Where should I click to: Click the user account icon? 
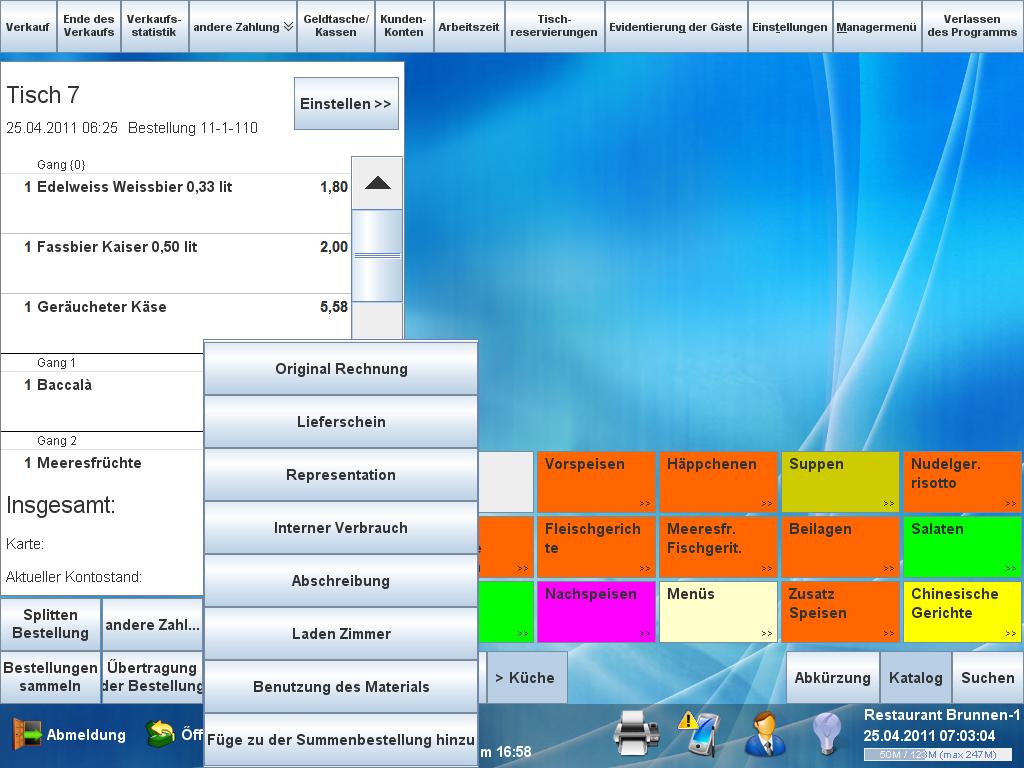pyautogui.click(x=765, y=735)
